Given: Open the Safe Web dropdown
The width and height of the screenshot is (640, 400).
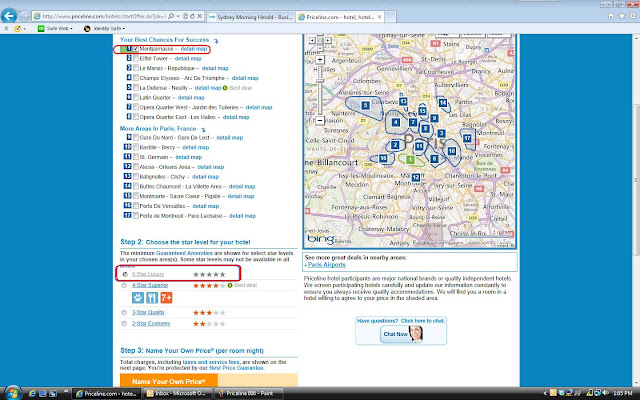Looking at the screenshot, I should click(x=55, y=29).
